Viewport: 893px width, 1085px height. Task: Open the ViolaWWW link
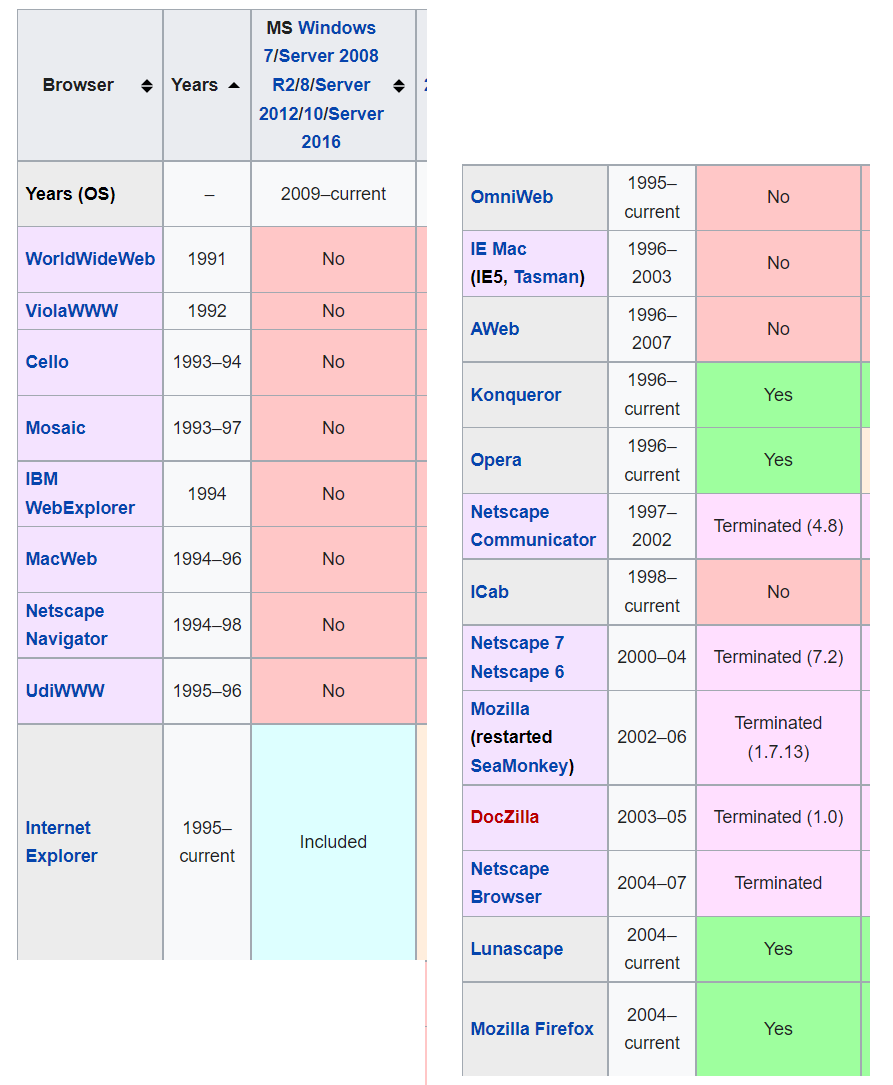click(x=71, y=311)
